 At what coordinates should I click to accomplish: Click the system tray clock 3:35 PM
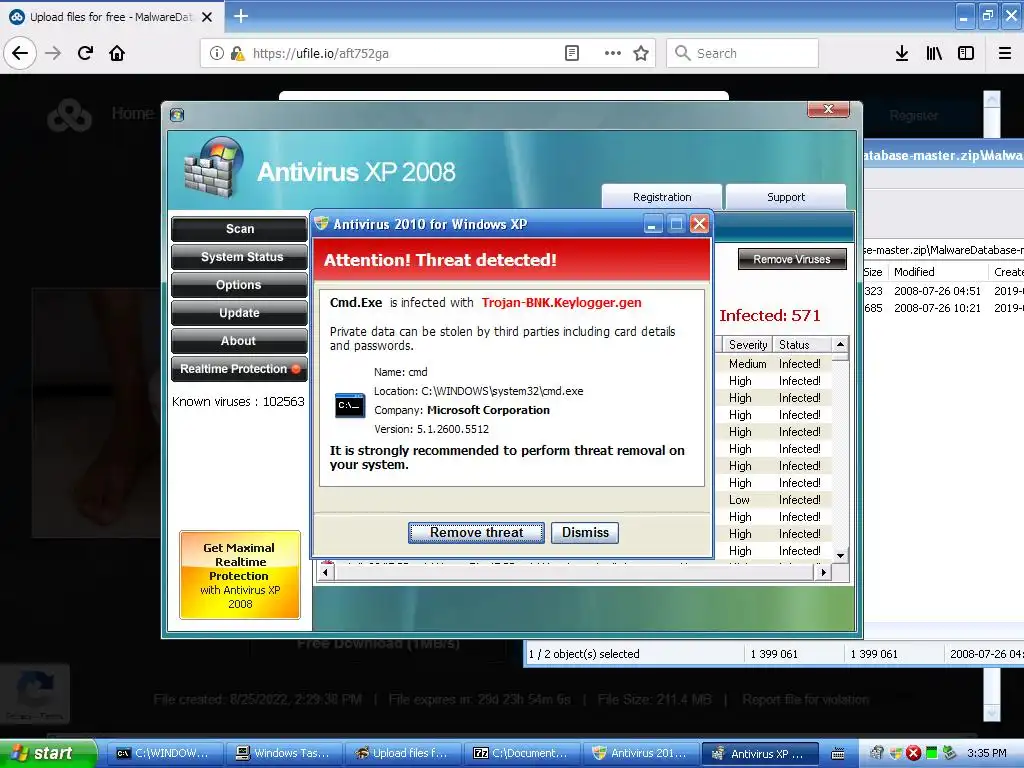click(987, 754)
